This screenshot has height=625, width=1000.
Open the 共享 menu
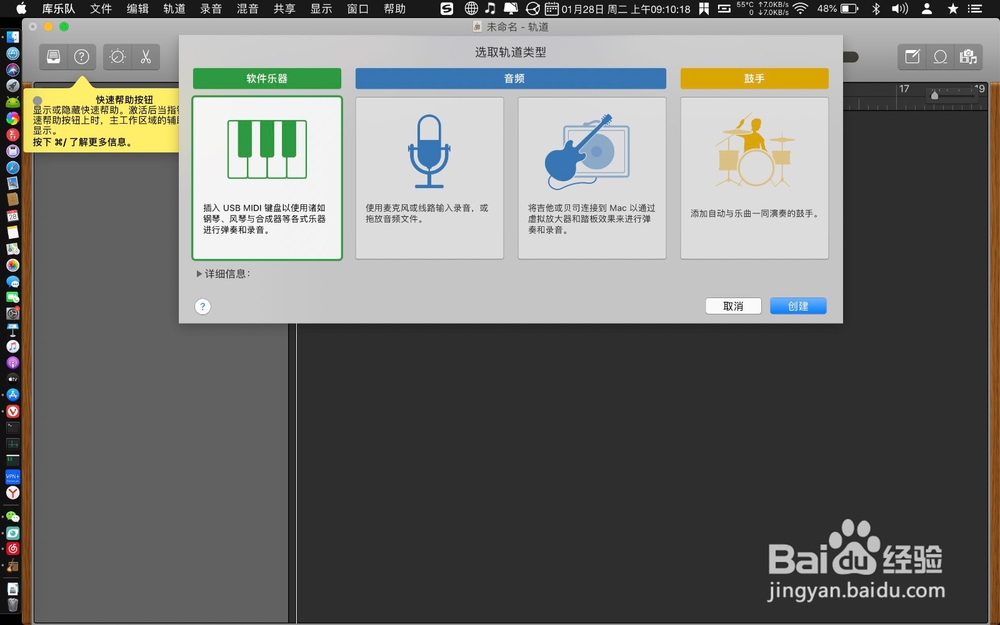click(x=283, y=9)
